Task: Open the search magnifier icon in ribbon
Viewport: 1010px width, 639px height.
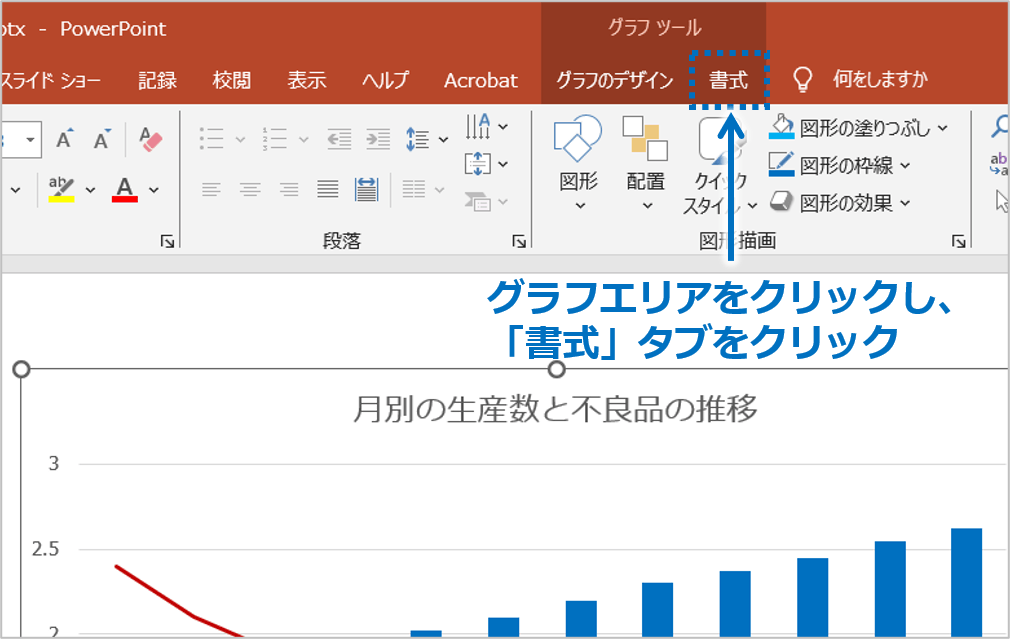Action: 1000,126
